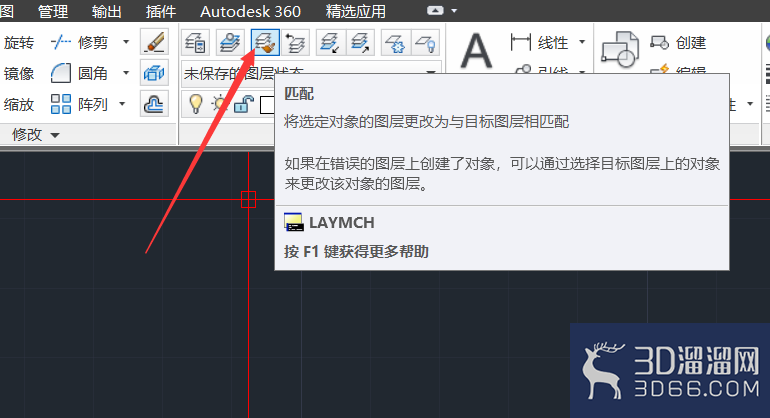
Task: Open the 修剪 dropdown arrow
Action: (126, 42)
